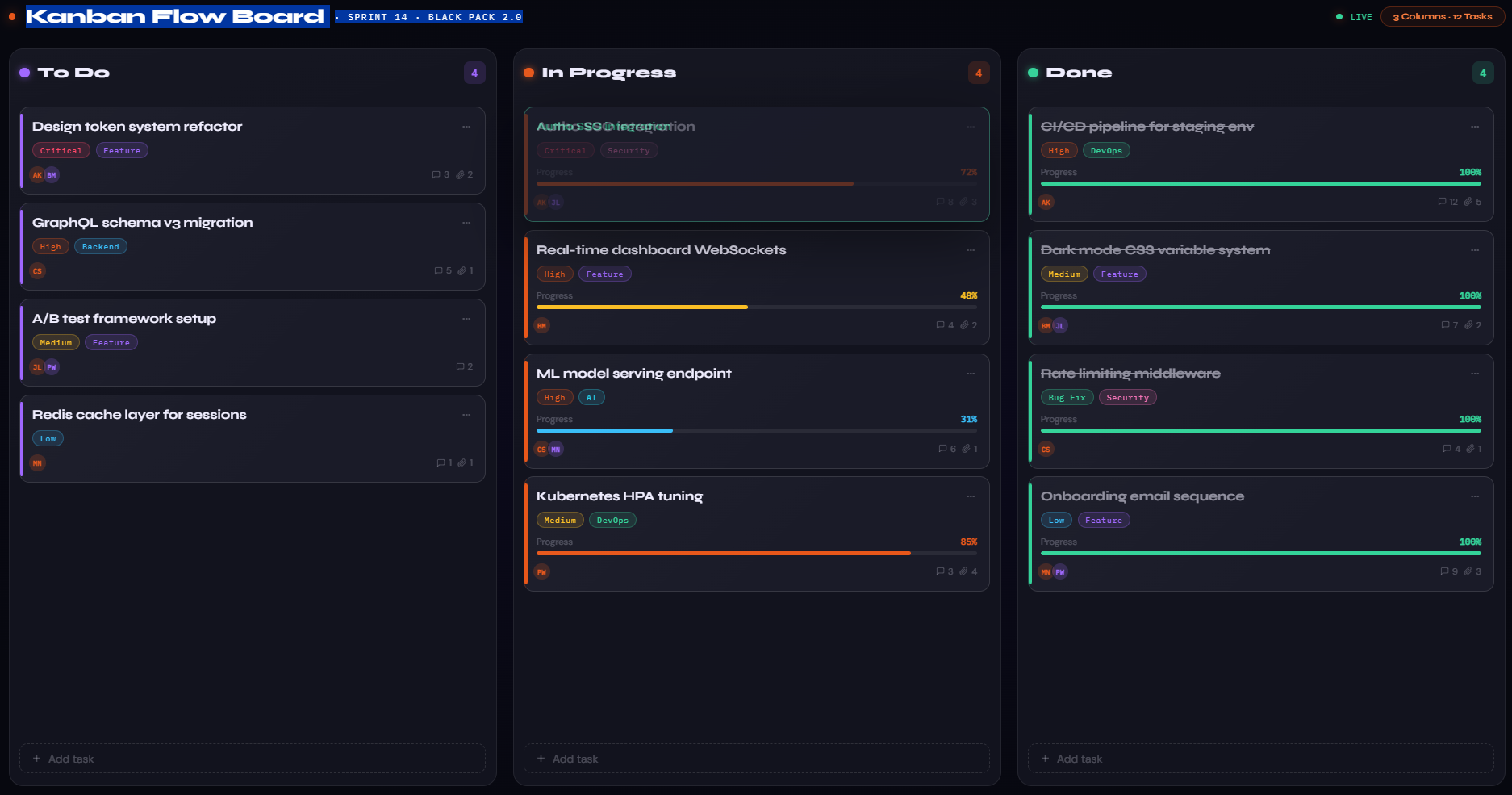The width and height of the screenshot is (1512, 795).
Task: Click the "In Progress" column header
Action: pos(611,72)
